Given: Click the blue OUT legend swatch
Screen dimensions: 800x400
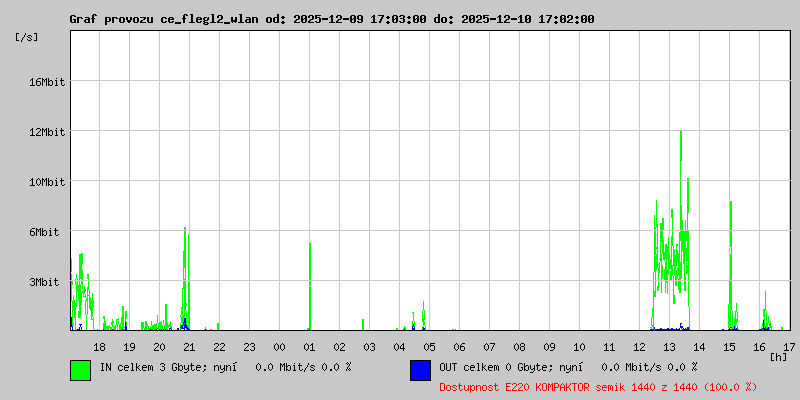Looking at the screenshot, I should pyautogui.click(x=420, y=370).
